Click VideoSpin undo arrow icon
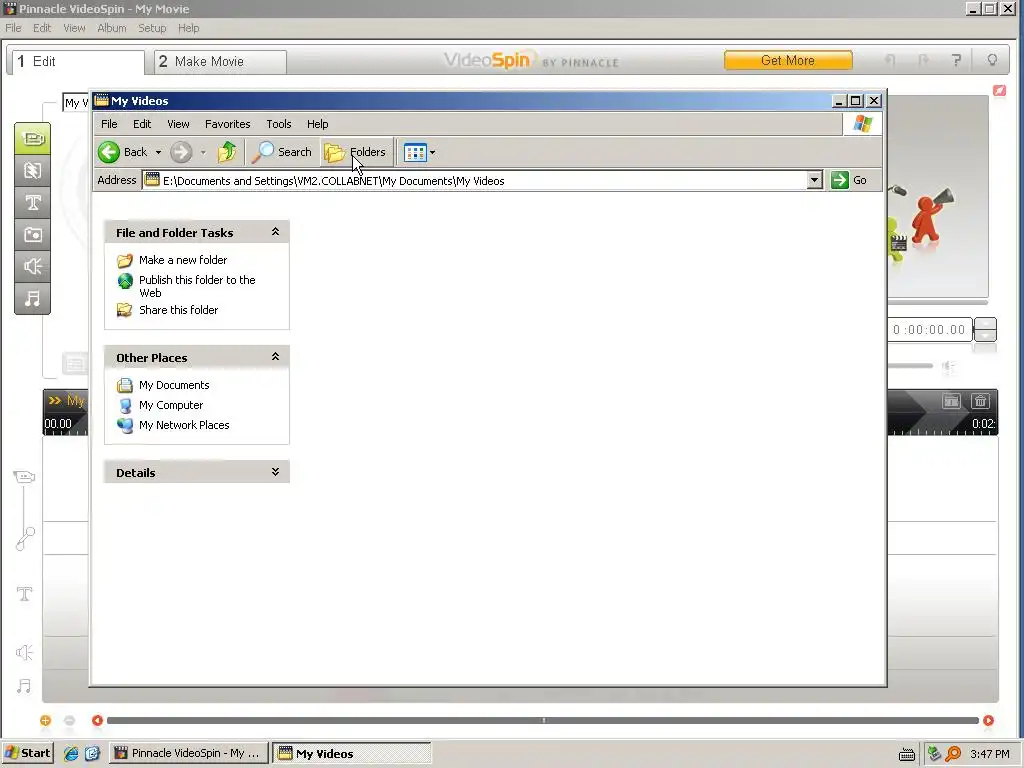The width and height of the screenshot is (1024, 768). click(x=889, y=61)
